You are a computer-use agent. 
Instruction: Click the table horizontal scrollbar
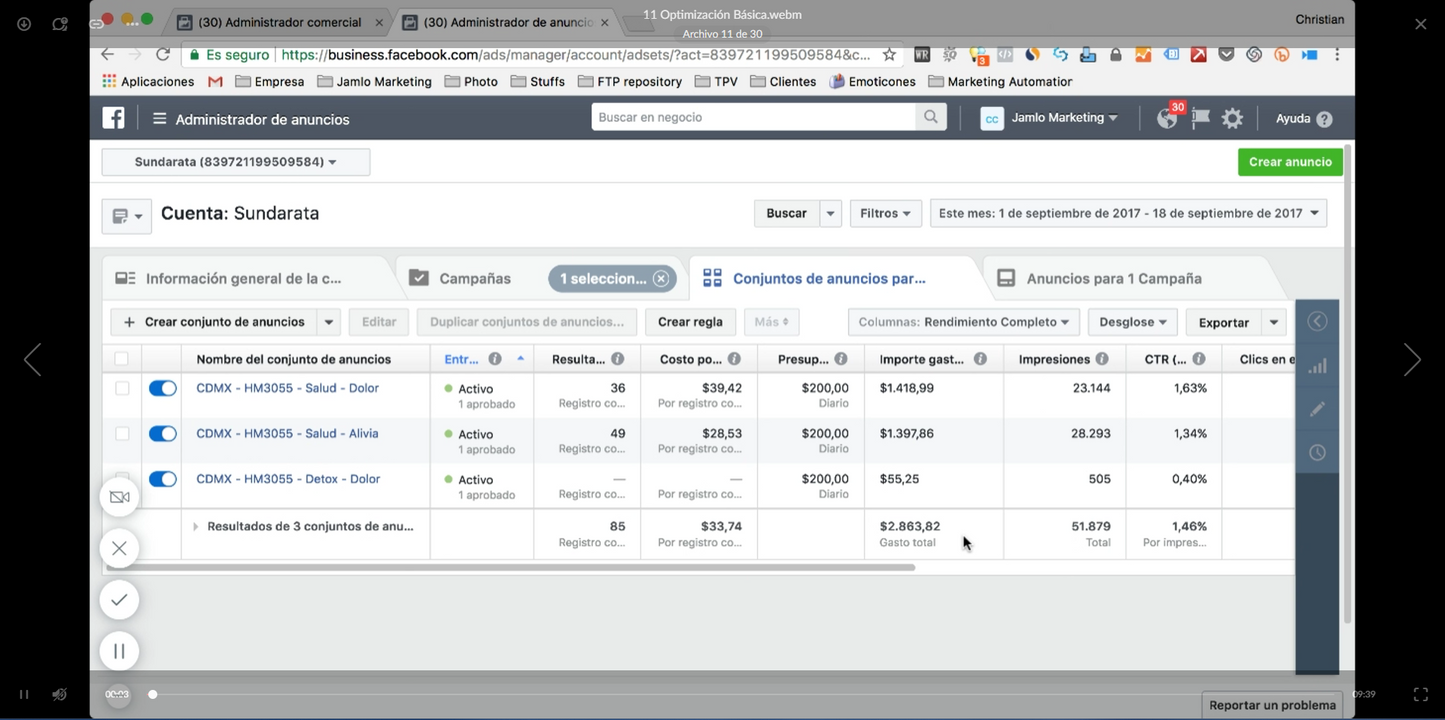[510, 567]
